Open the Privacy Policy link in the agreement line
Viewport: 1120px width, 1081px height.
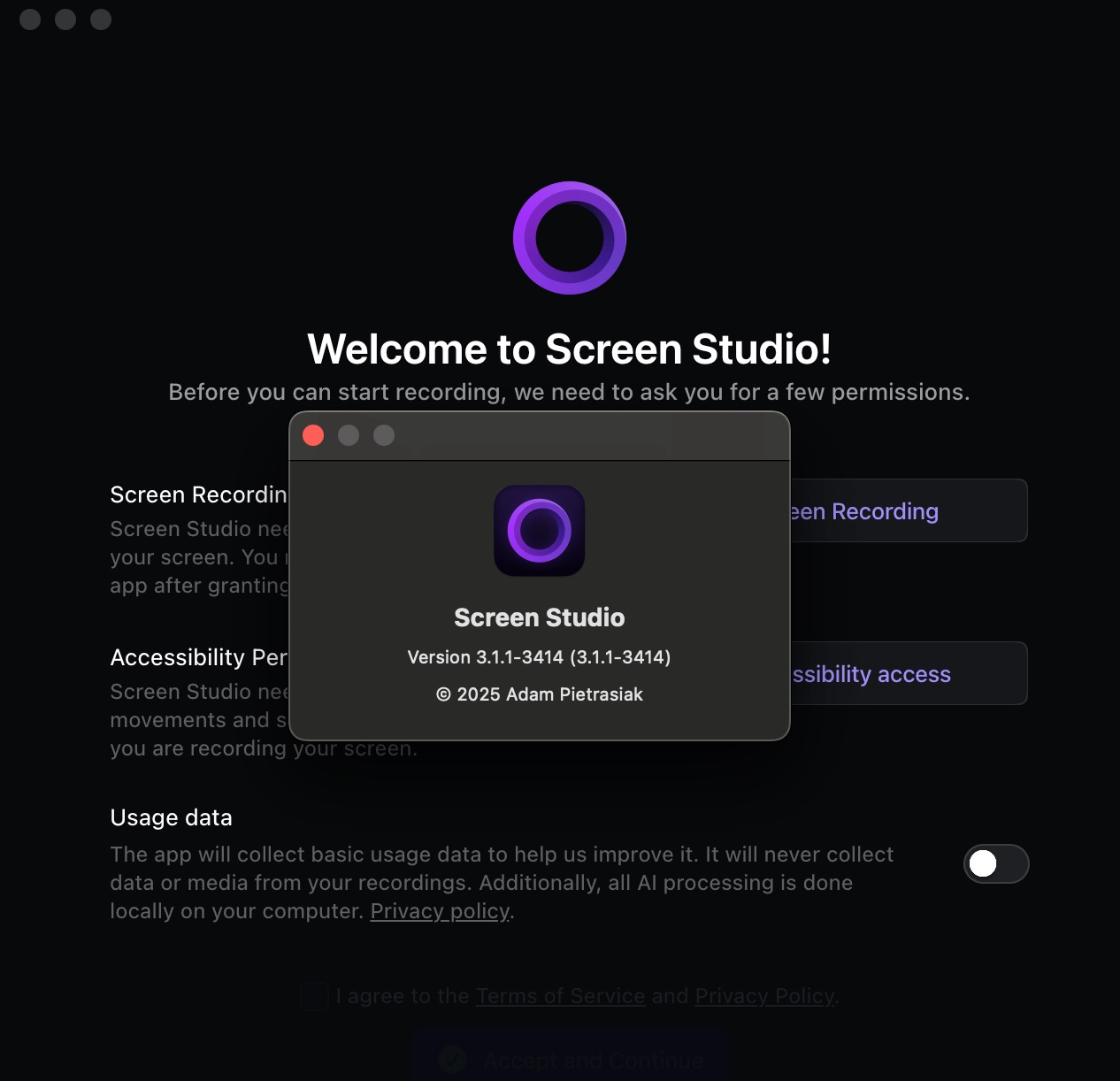coord(764,996)
